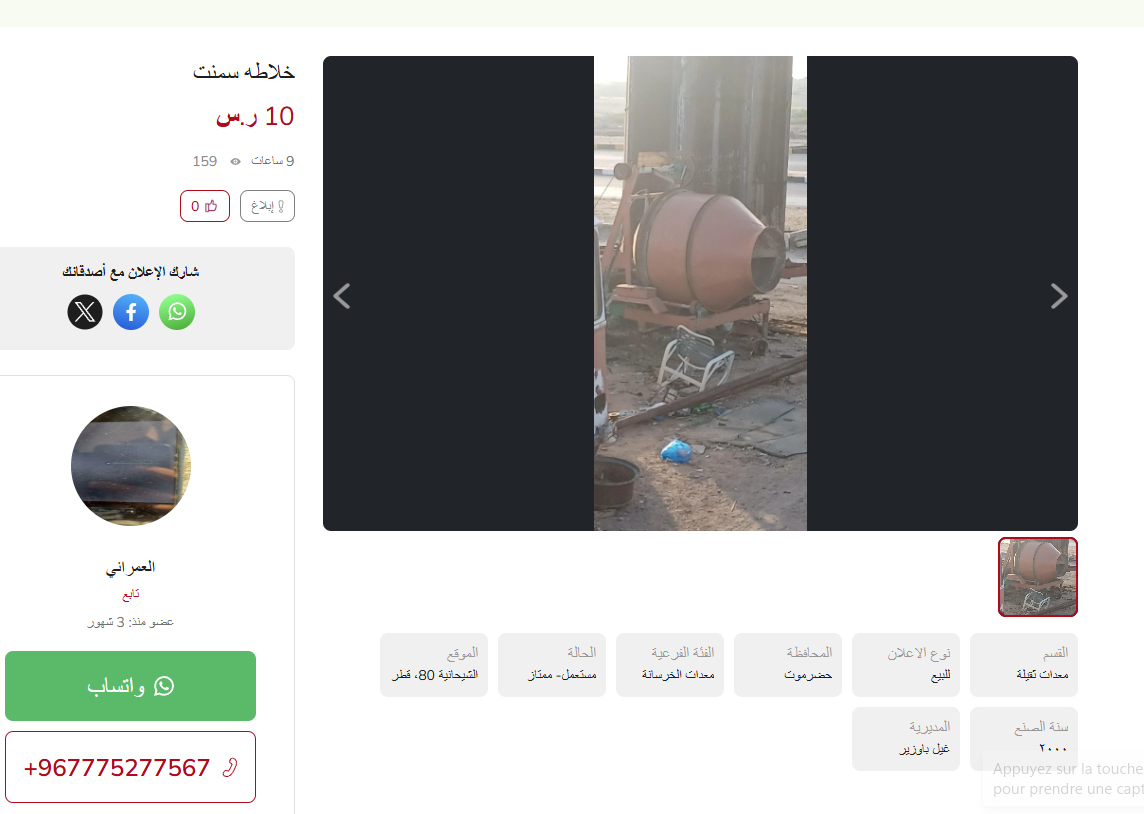Report the ad using إبلاغ button
This screenshot has width=1144, height=814.
coord(268,206)
